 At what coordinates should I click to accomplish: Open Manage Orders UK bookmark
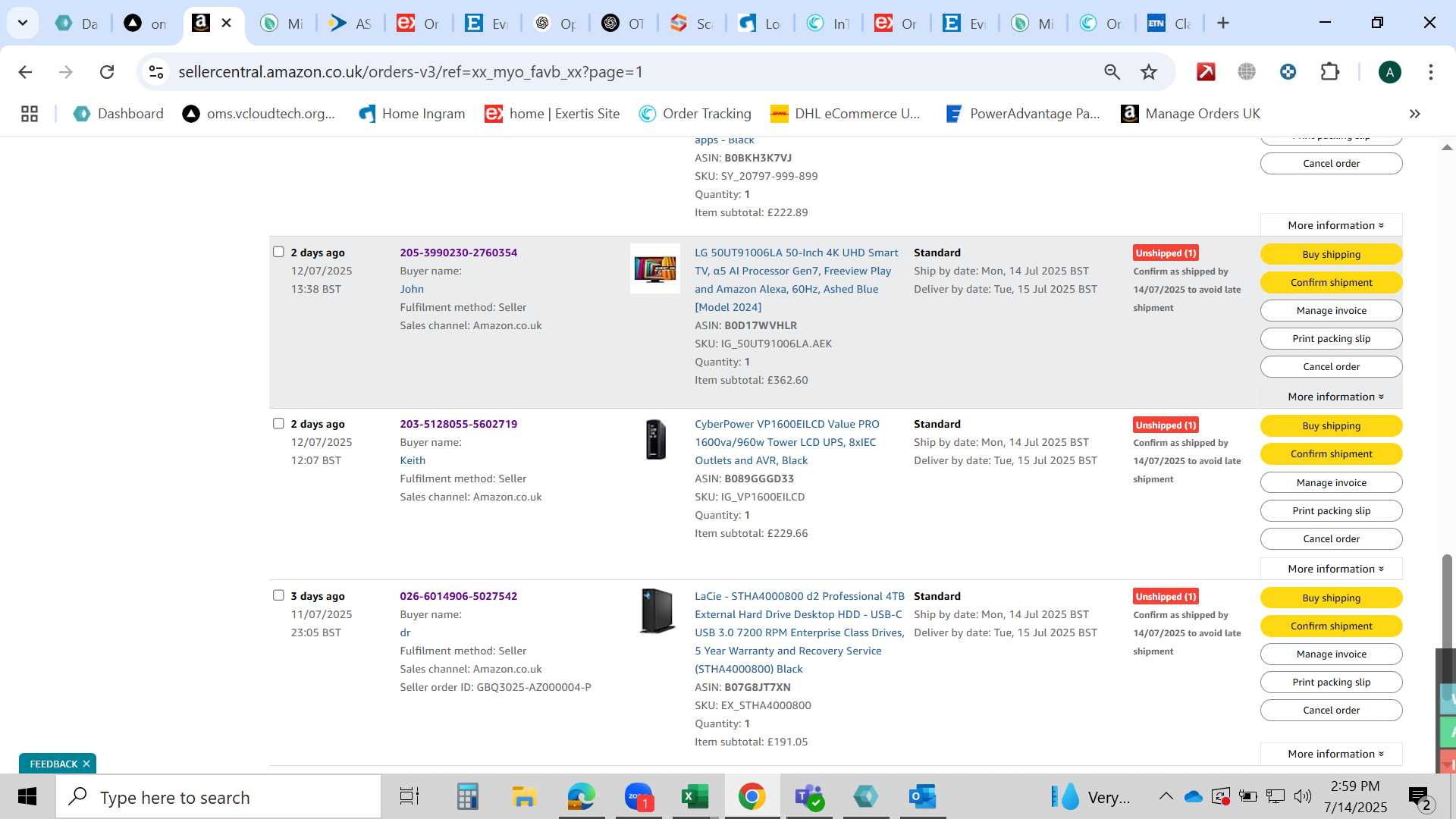point(1191,114)
